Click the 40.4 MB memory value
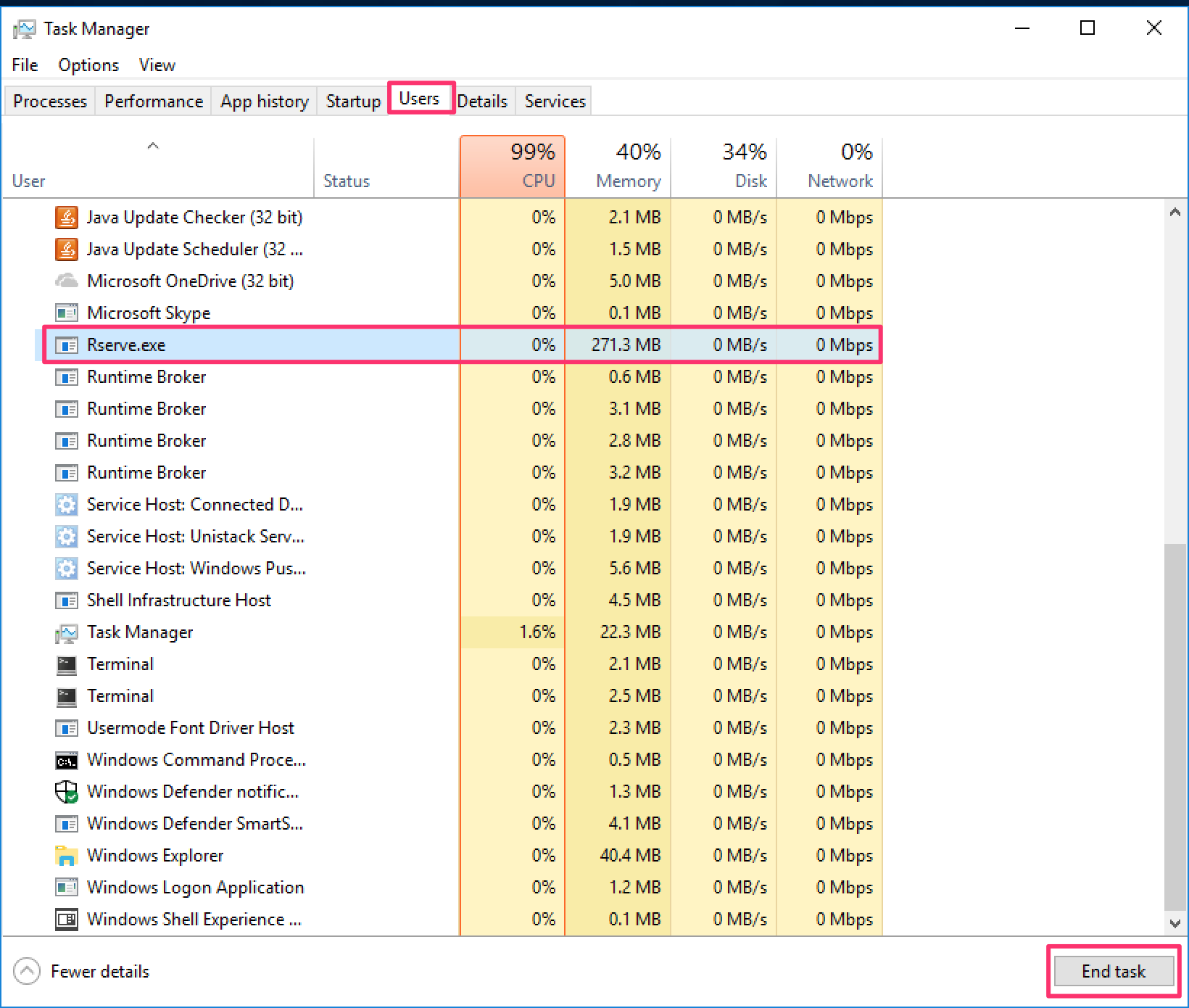Viewport: 1189px width, 1008px height. pos(631,856)
